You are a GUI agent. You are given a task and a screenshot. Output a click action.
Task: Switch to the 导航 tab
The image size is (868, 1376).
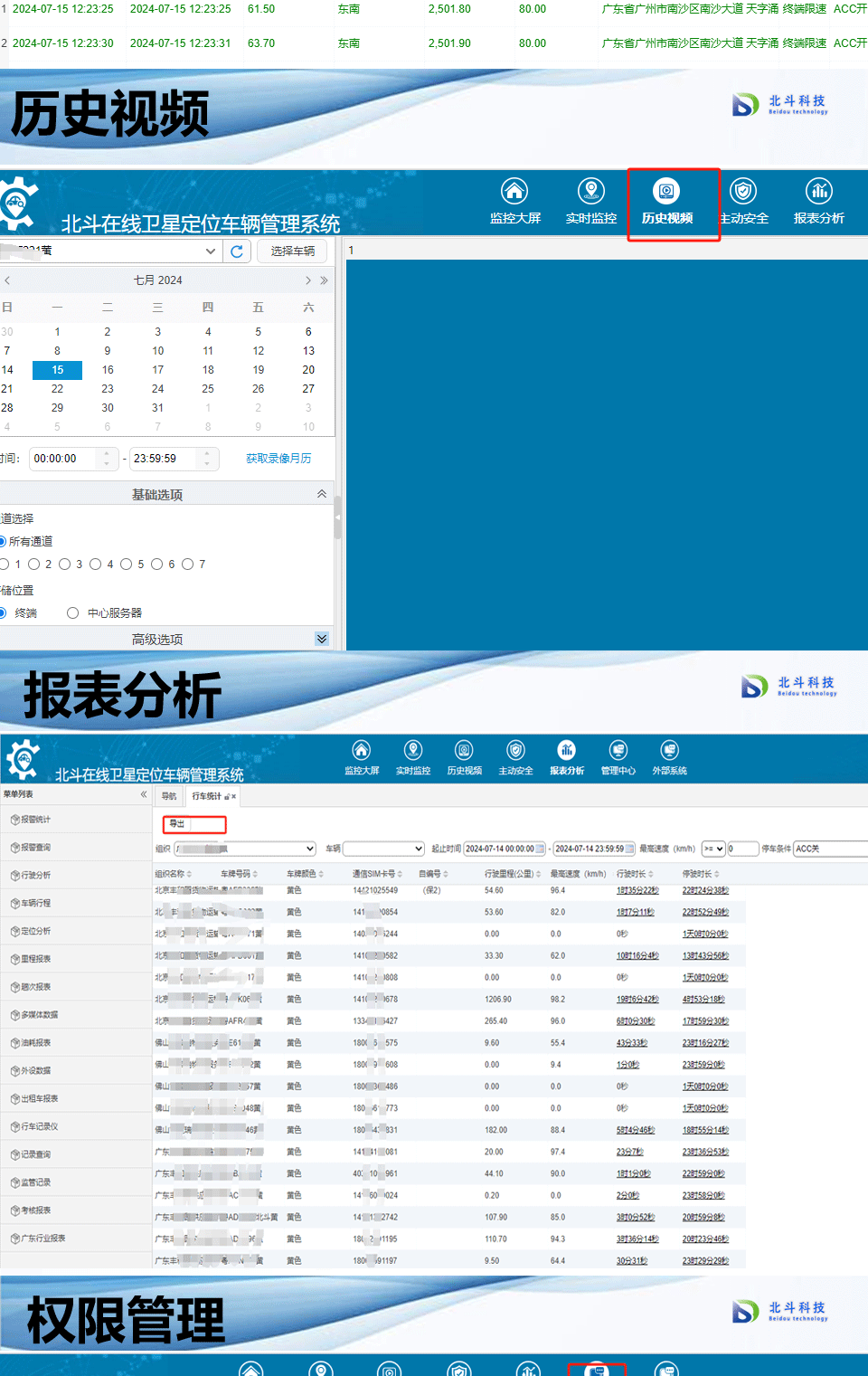169,796
